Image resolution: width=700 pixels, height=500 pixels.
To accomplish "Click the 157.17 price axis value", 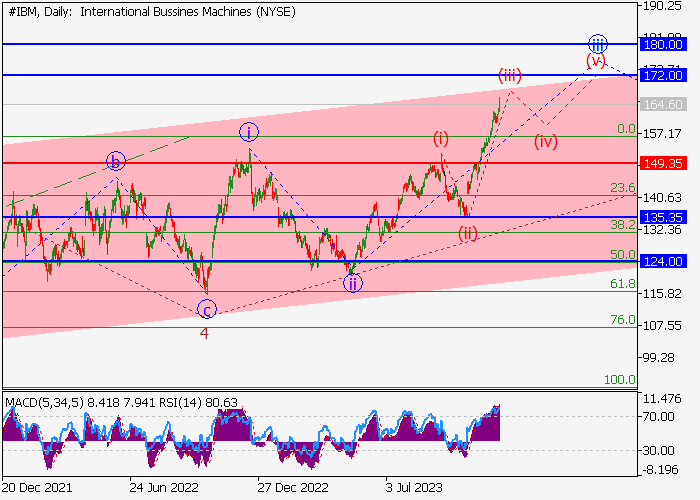I will 662,133.
